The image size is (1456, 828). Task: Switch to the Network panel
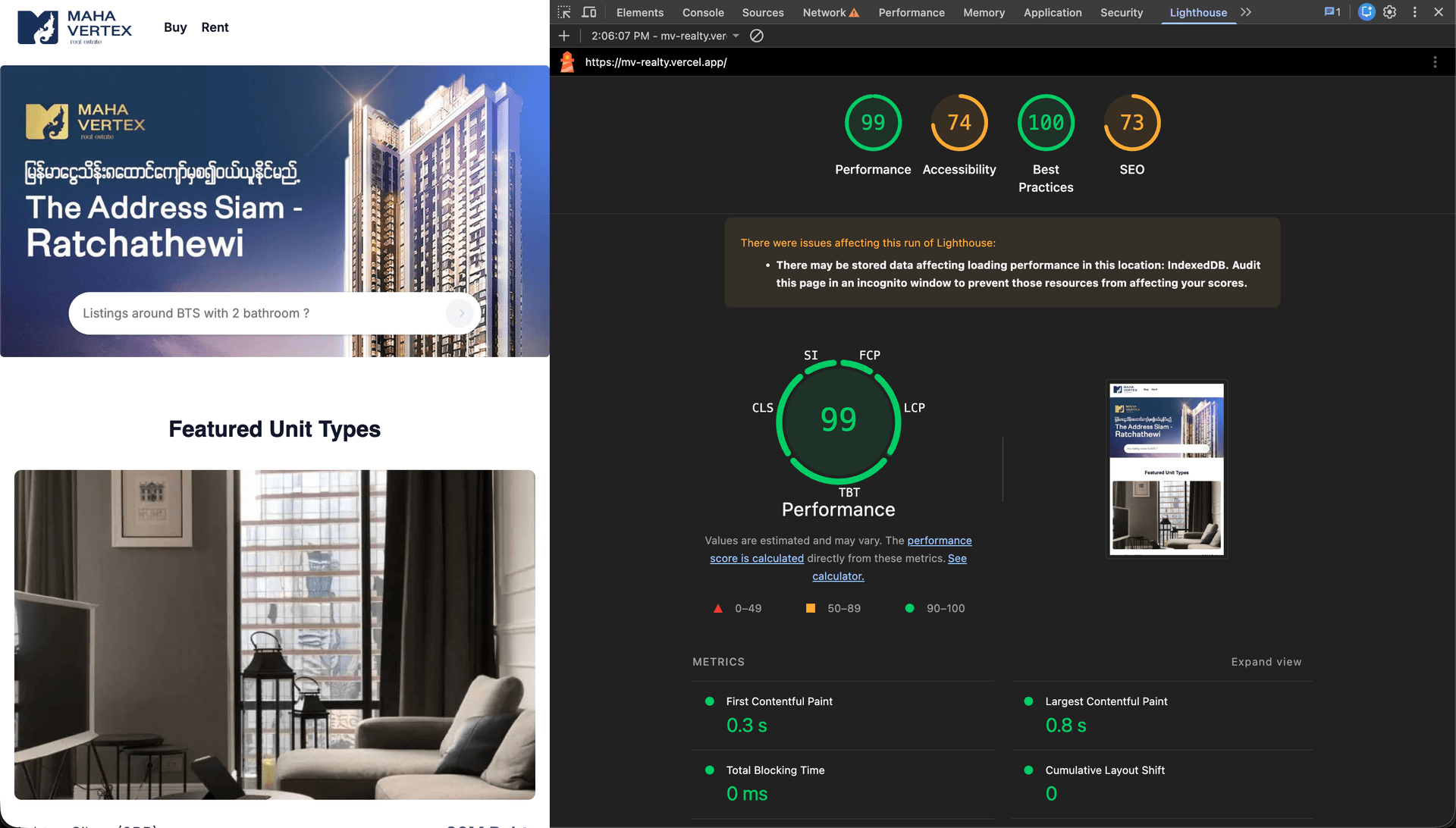824,12
